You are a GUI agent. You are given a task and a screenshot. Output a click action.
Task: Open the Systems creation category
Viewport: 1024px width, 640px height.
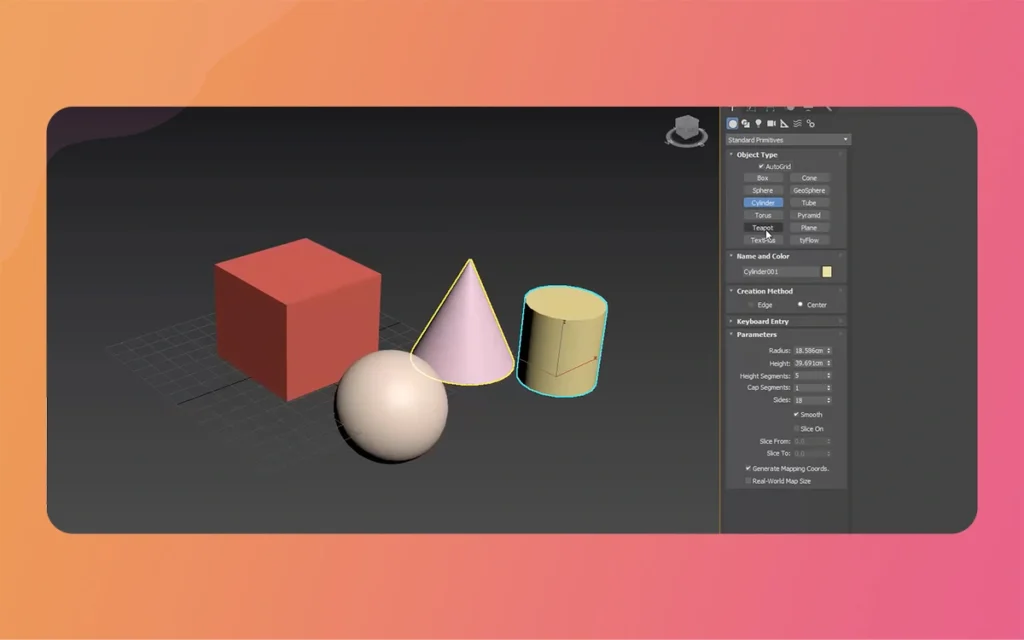pos(810,123)
